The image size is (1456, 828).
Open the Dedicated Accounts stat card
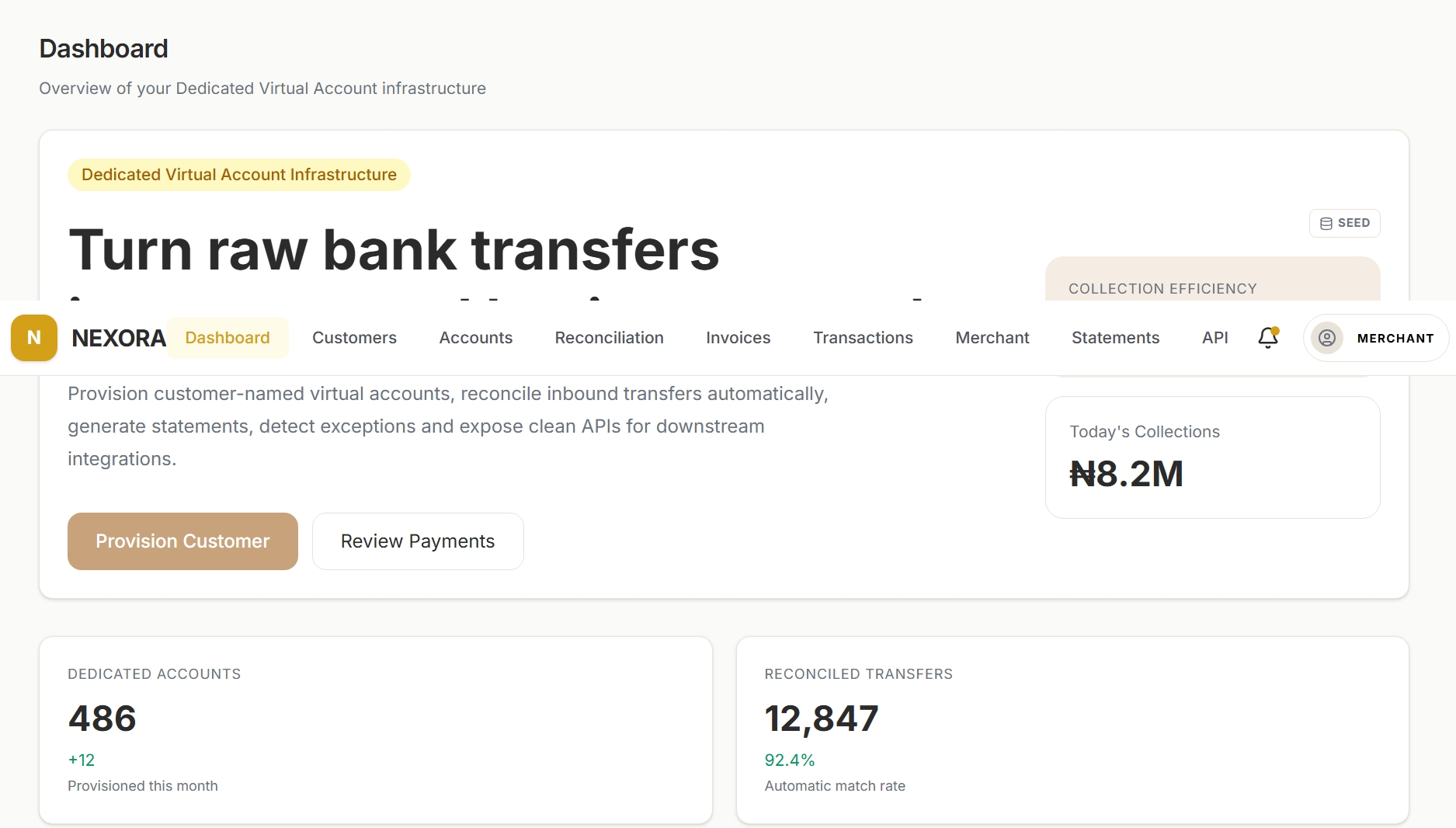click(x=376, y=730)
